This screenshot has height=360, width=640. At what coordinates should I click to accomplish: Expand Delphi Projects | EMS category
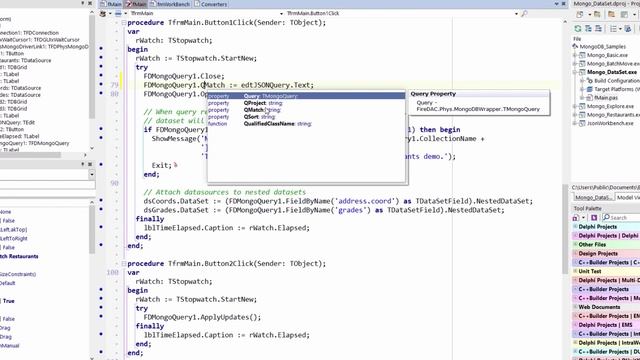click(x=576, y=325)
